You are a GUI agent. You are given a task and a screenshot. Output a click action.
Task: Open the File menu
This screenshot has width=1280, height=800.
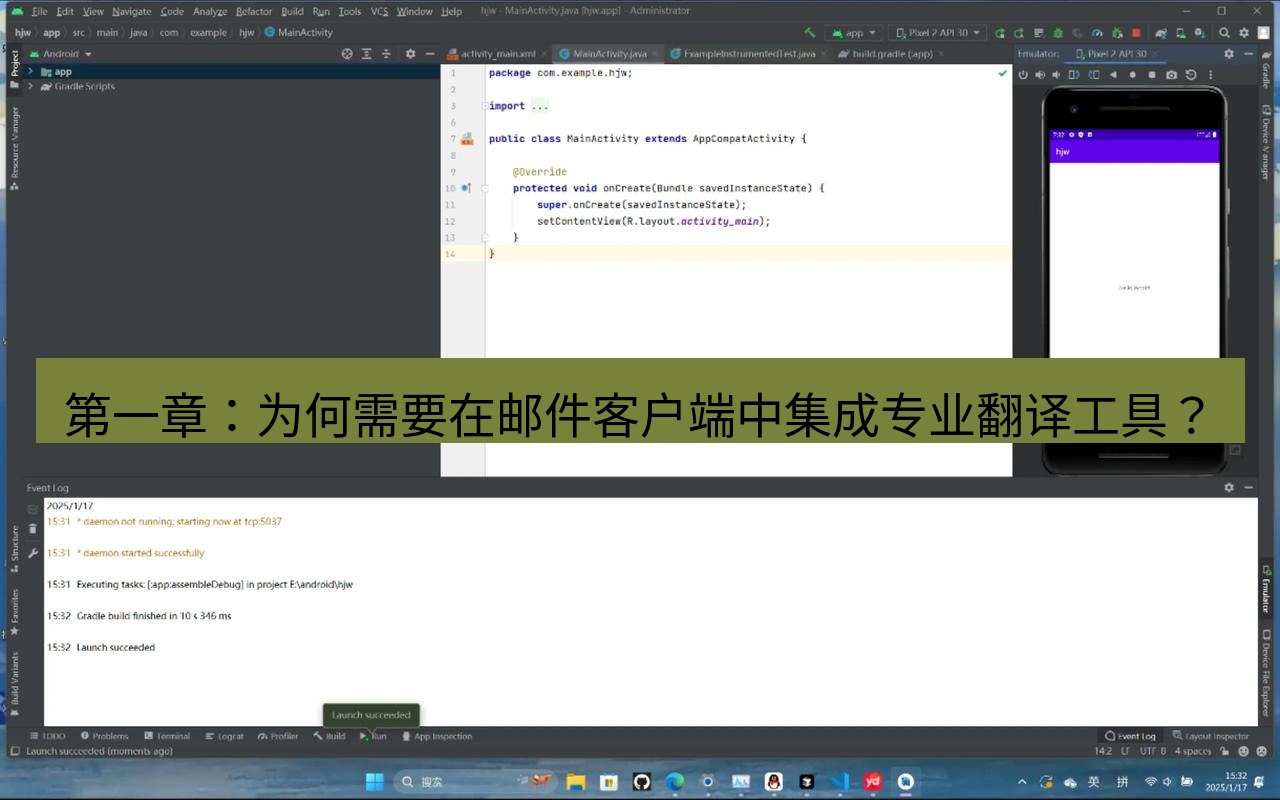coord(39,11)
